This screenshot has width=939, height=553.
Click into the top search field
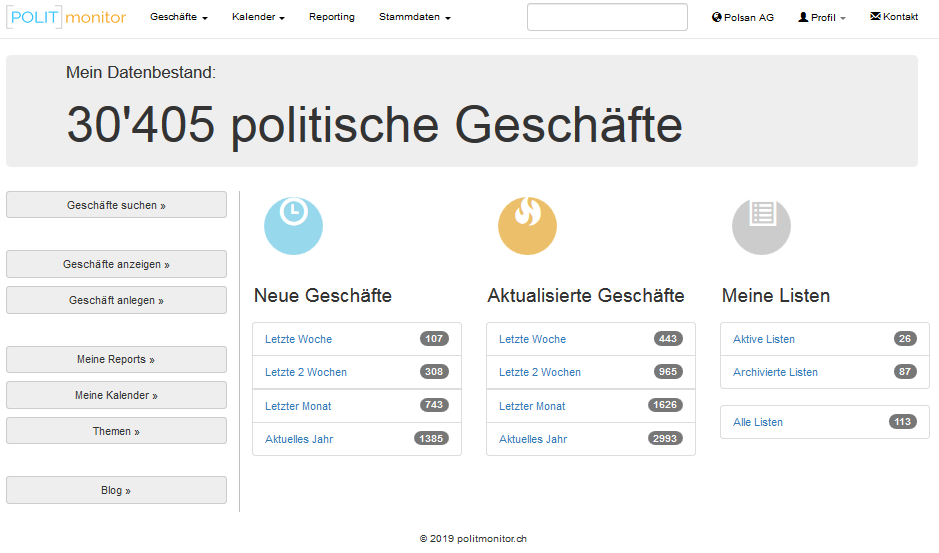607,17
